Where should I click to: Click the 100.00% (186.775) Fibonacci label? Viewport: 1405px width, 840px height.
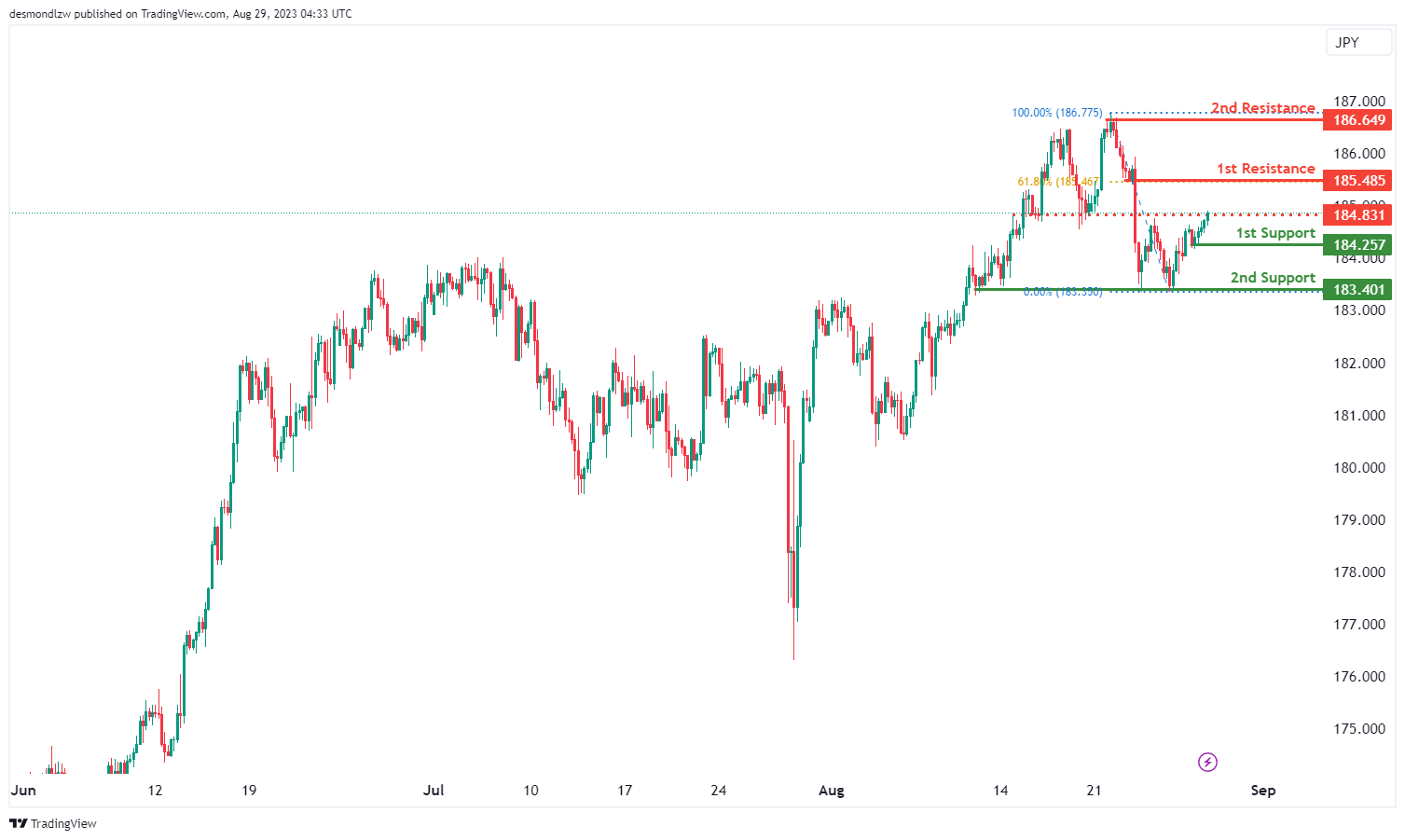pos(1057,113)
